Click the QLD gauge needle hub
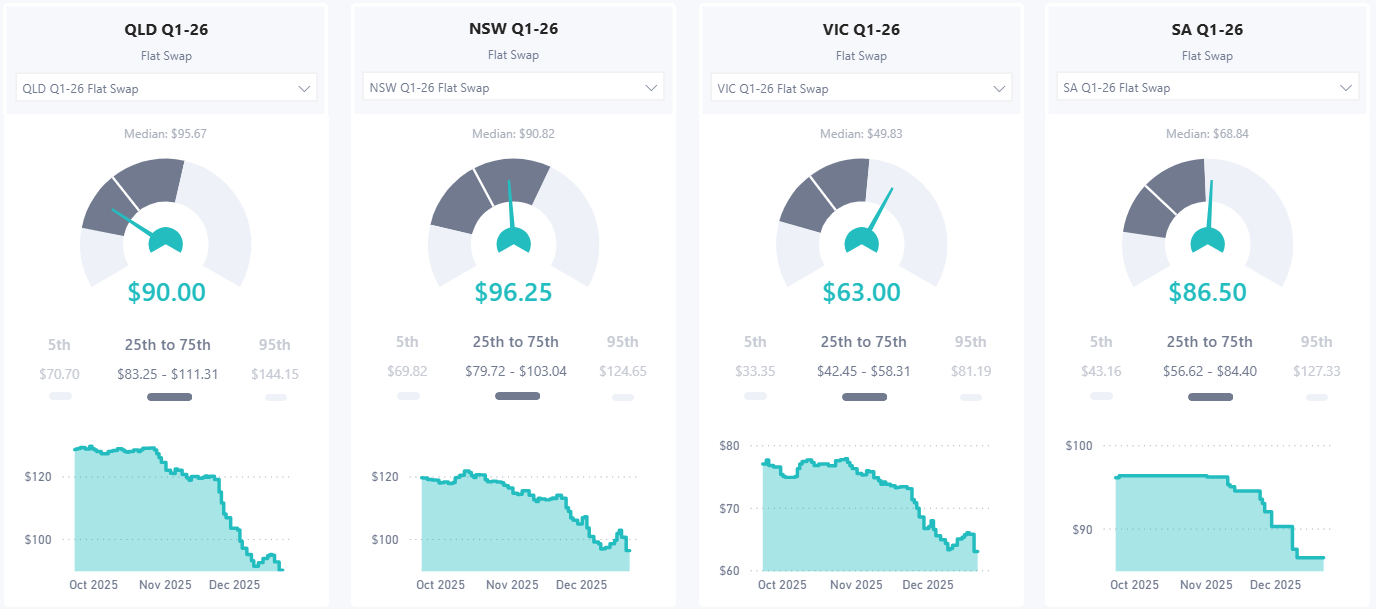The height and width of the screenshot is (609, 1376). pos(166,240)
